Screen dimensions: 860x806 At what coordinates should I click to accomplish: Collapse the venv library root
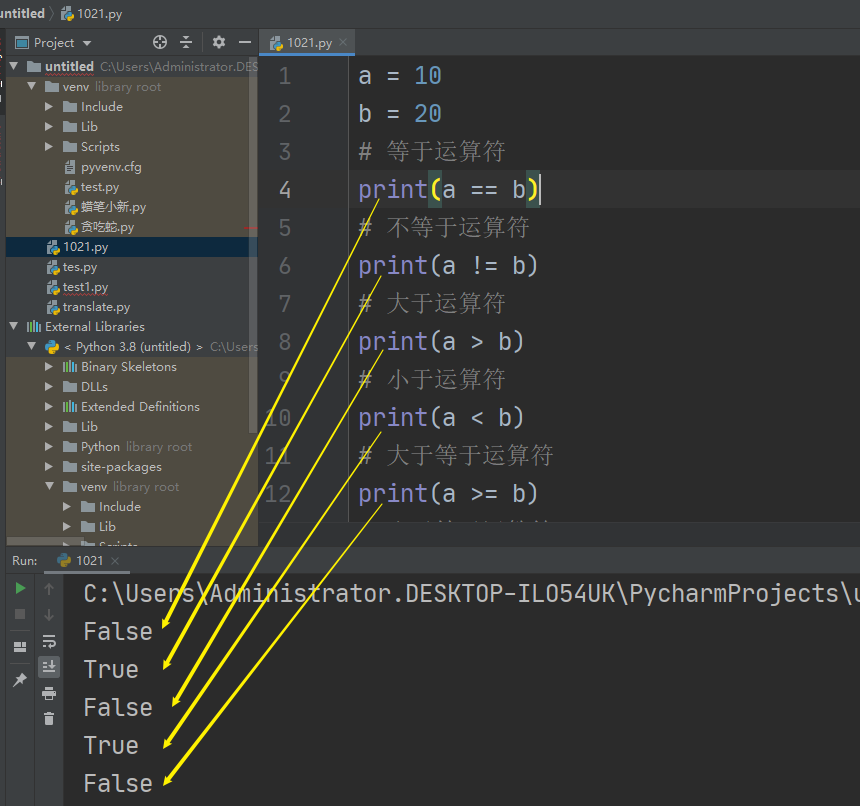32,86
